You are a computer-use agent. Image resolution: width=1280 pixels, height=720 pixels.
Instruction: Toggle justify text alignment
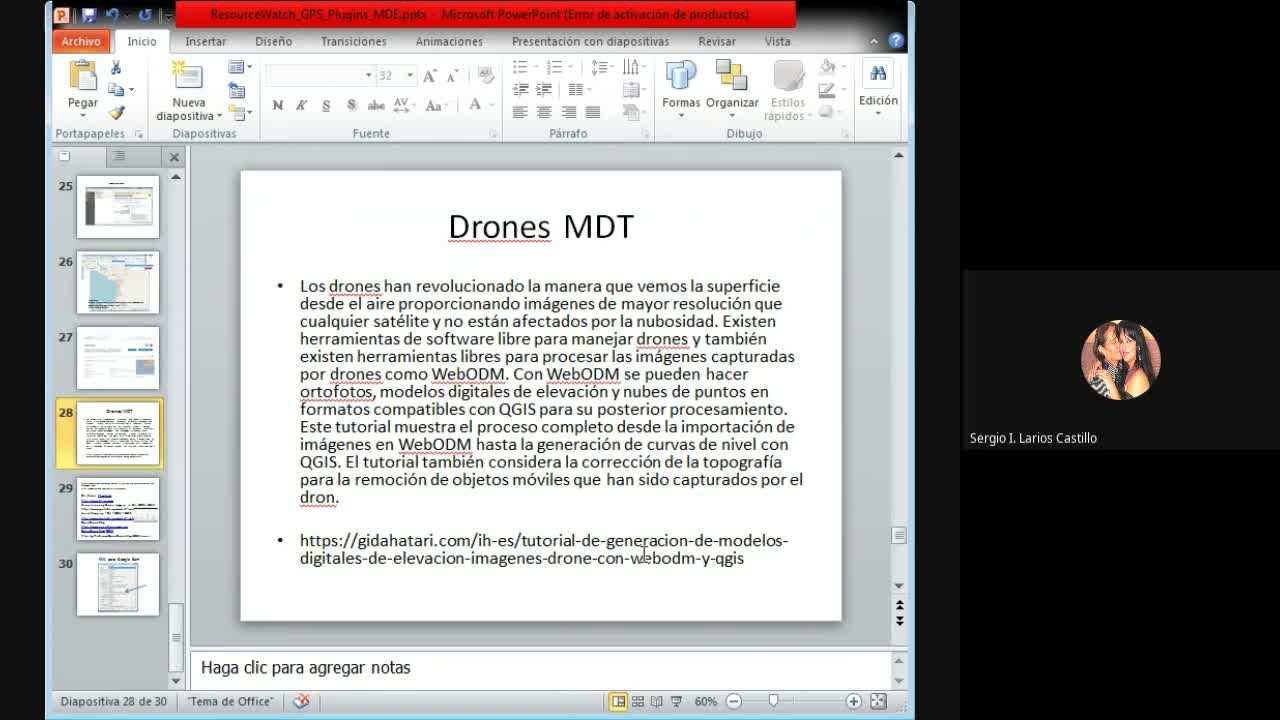coord(592,112)
